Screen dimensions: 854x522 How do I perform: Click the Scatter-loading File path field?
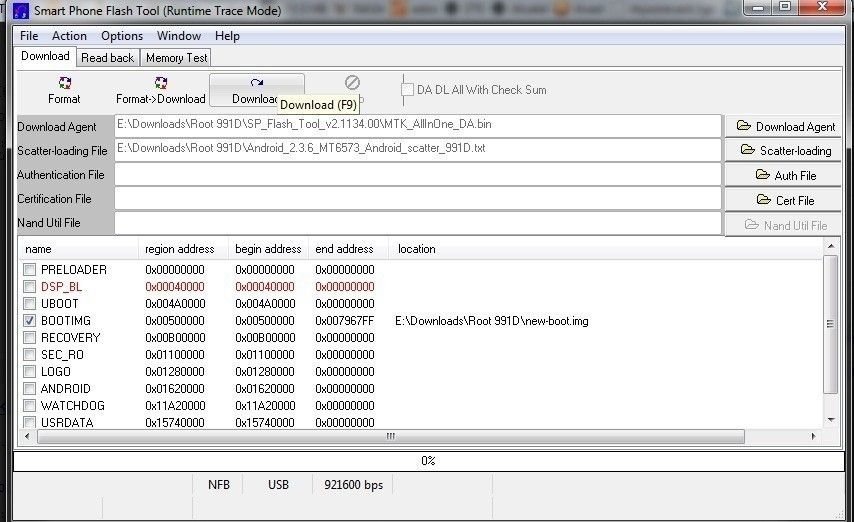coord(418,150)
